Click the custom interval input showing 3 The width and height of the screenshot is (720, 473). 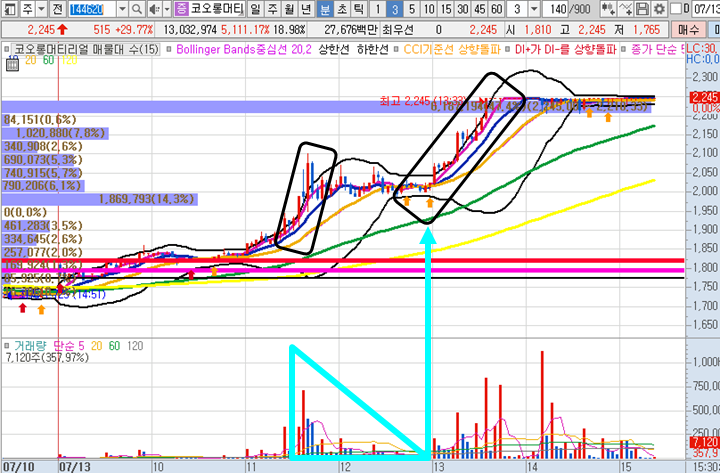pyautogui.click(x=517, y=9)
